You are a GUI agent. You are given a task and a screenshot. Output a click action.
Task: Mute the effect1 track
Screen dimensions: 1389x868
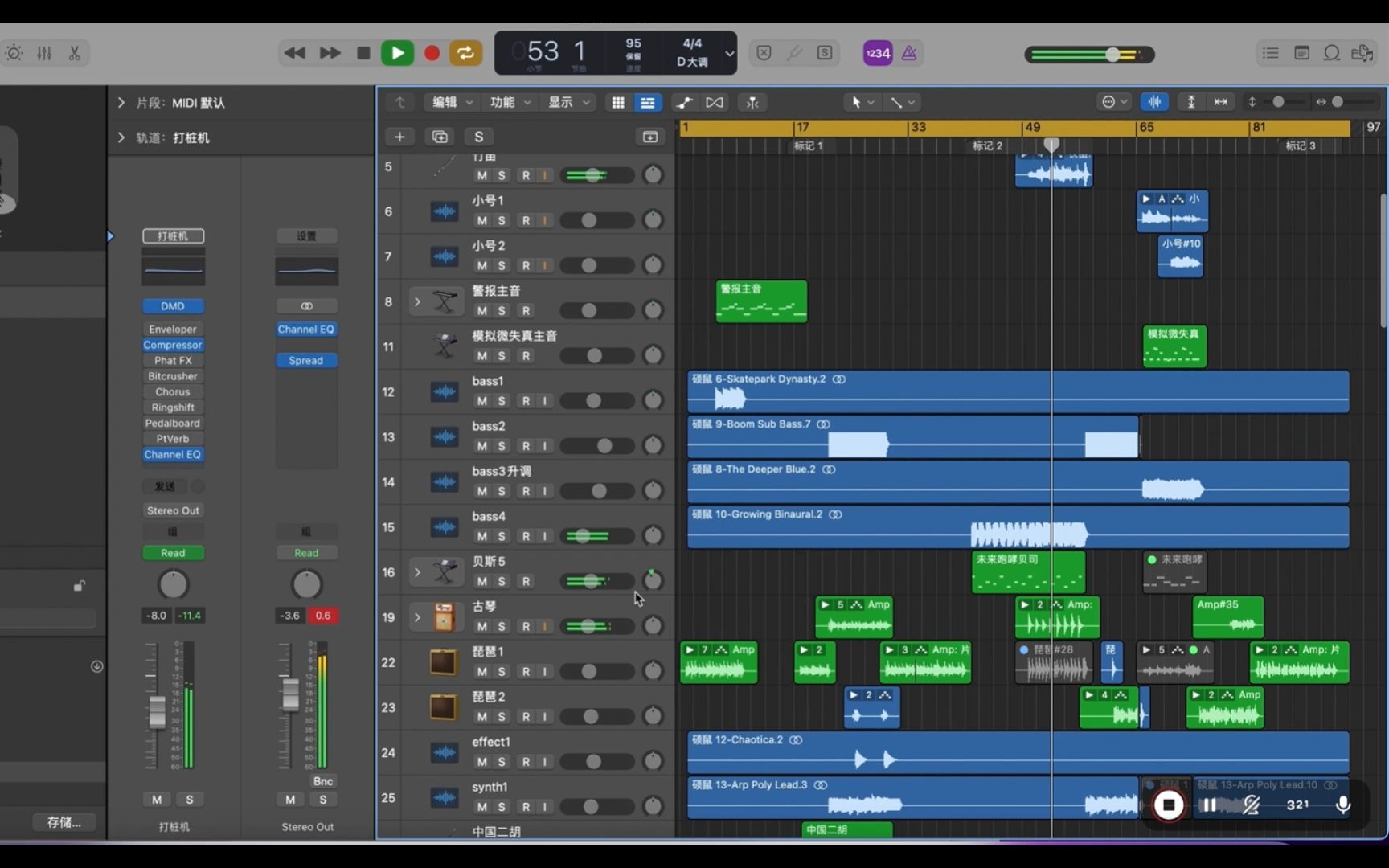(482, 762)
